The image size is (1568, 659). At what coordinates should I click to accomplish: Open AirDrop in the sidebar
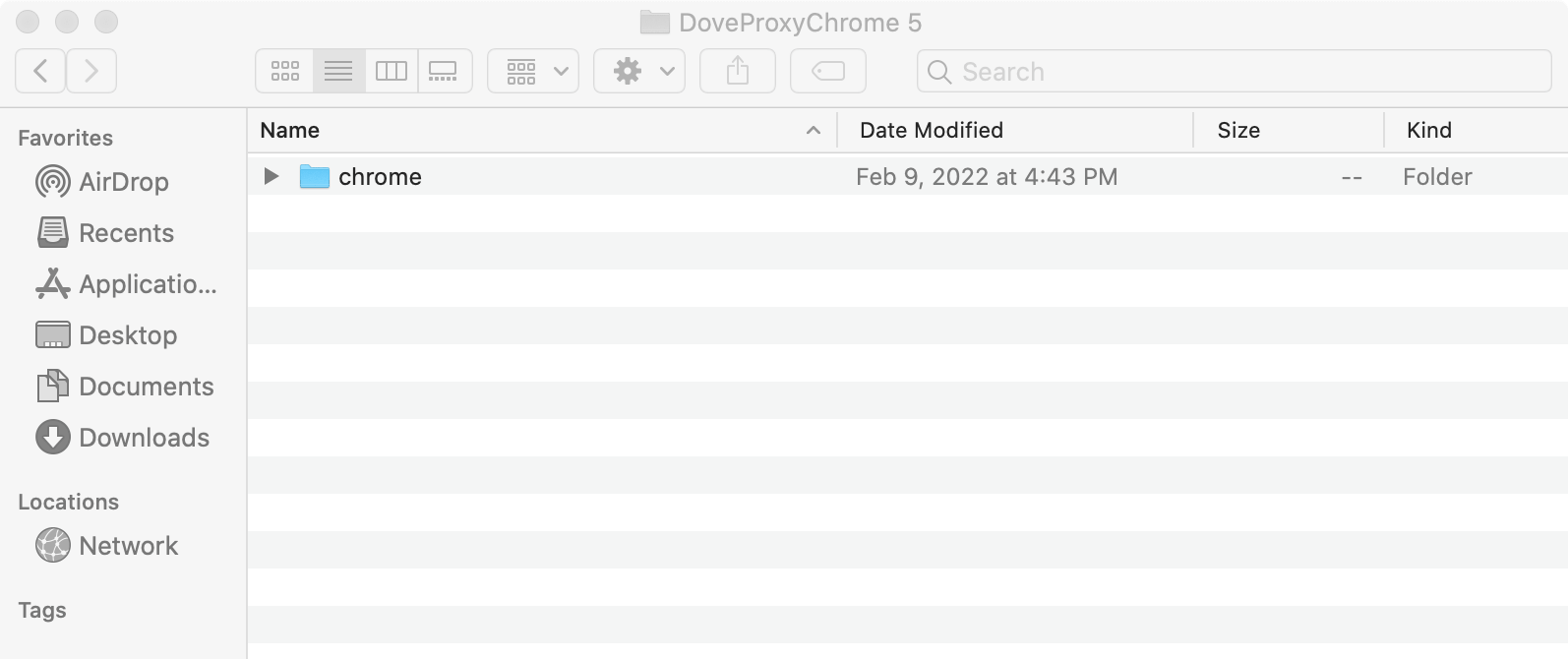pos(102,182)
